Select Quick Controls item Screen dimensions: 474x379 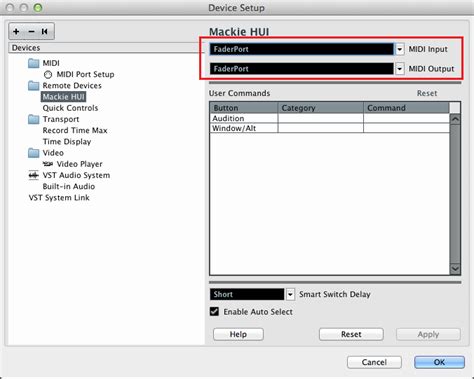pyautogui.click(x=70, y=108)
